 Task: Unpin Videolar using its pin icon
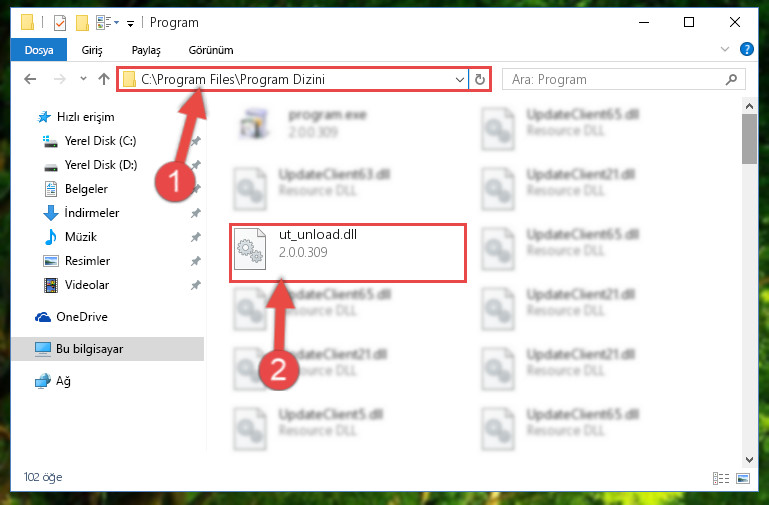coord(196,285)
